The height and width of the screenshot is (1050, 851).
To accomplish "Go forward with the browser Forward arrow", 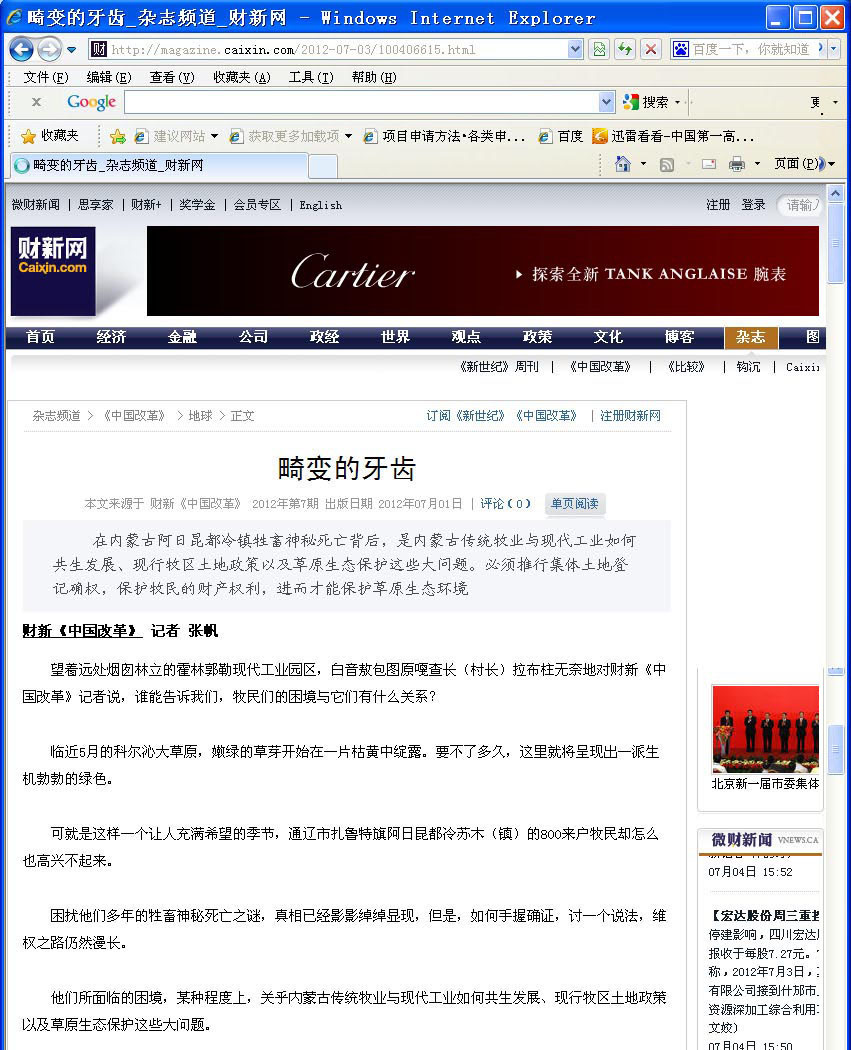I will [x=49, y=49].
